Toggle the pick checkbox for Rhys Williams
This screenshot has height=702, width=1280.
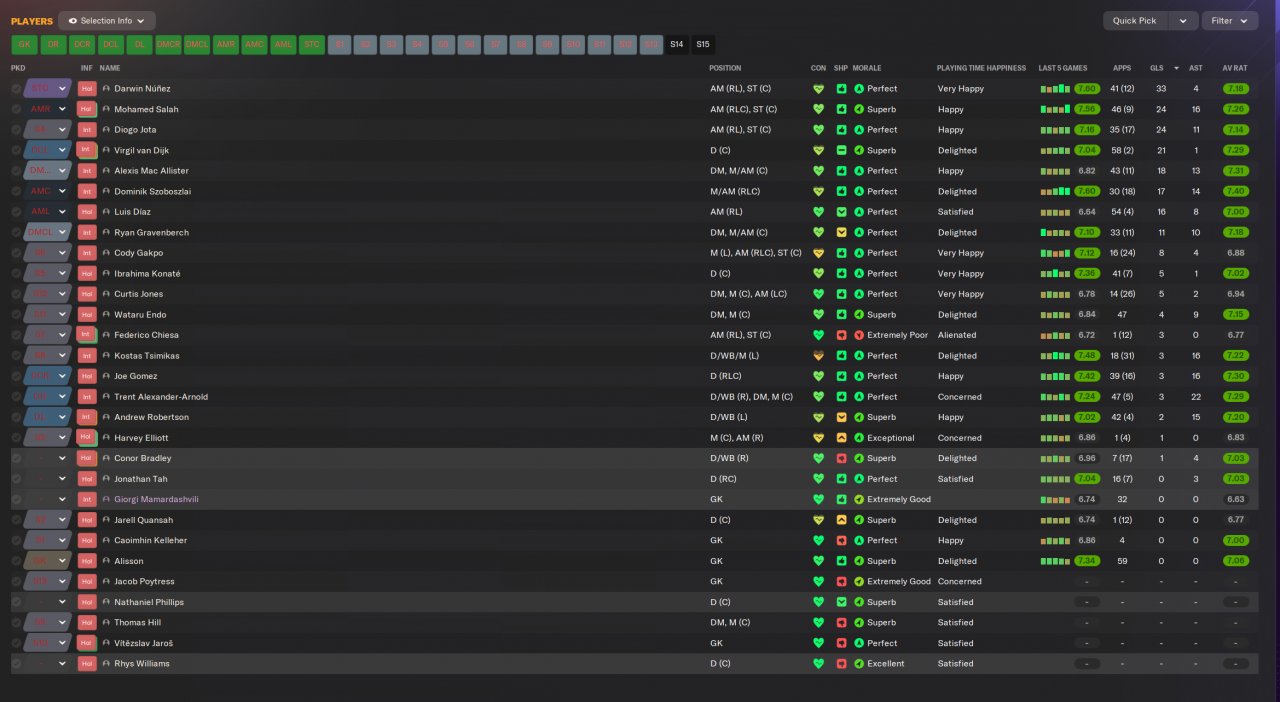16,664
